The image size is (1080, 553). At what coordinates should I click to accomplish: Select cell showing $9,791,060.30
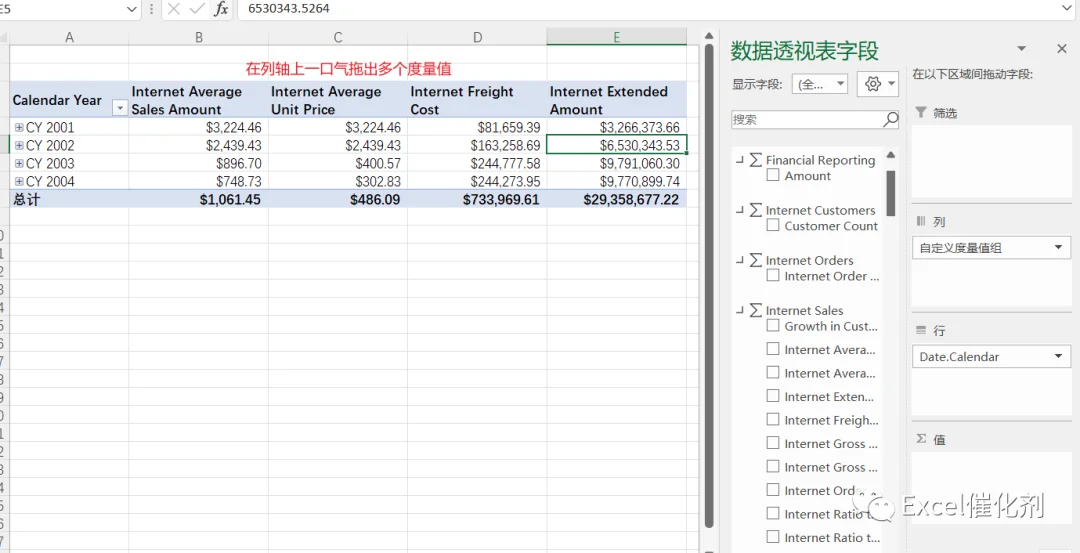616,163
